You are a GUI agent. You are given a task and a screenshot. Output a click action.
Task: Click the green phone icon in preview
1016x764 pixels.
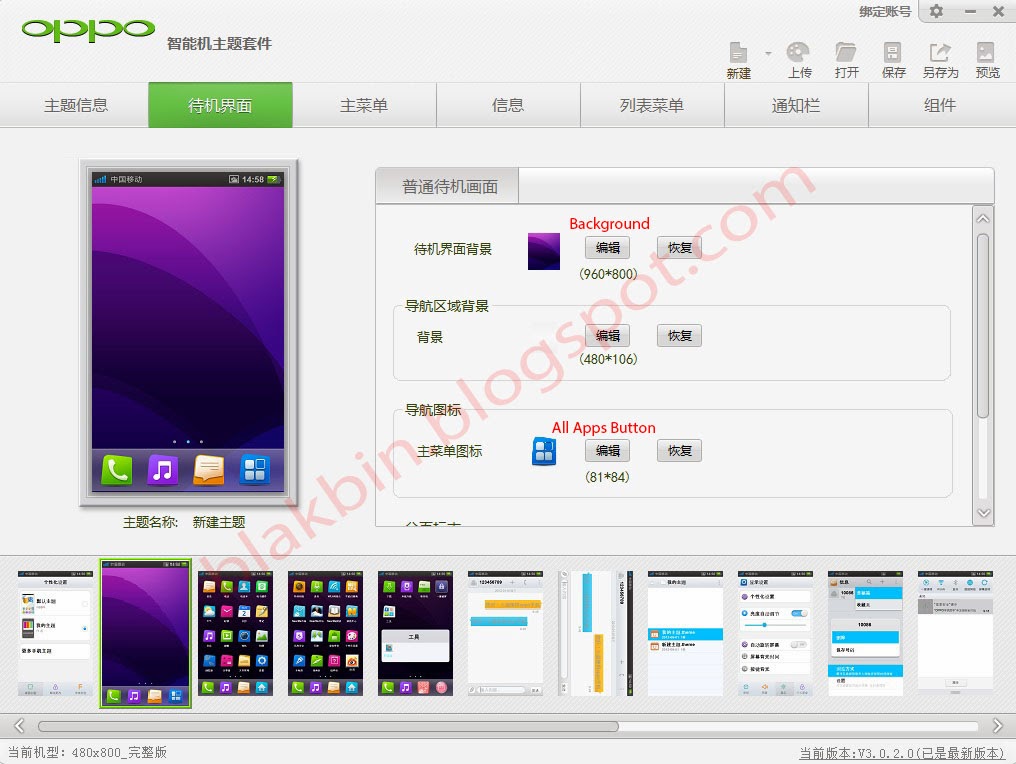coord(117,470)
